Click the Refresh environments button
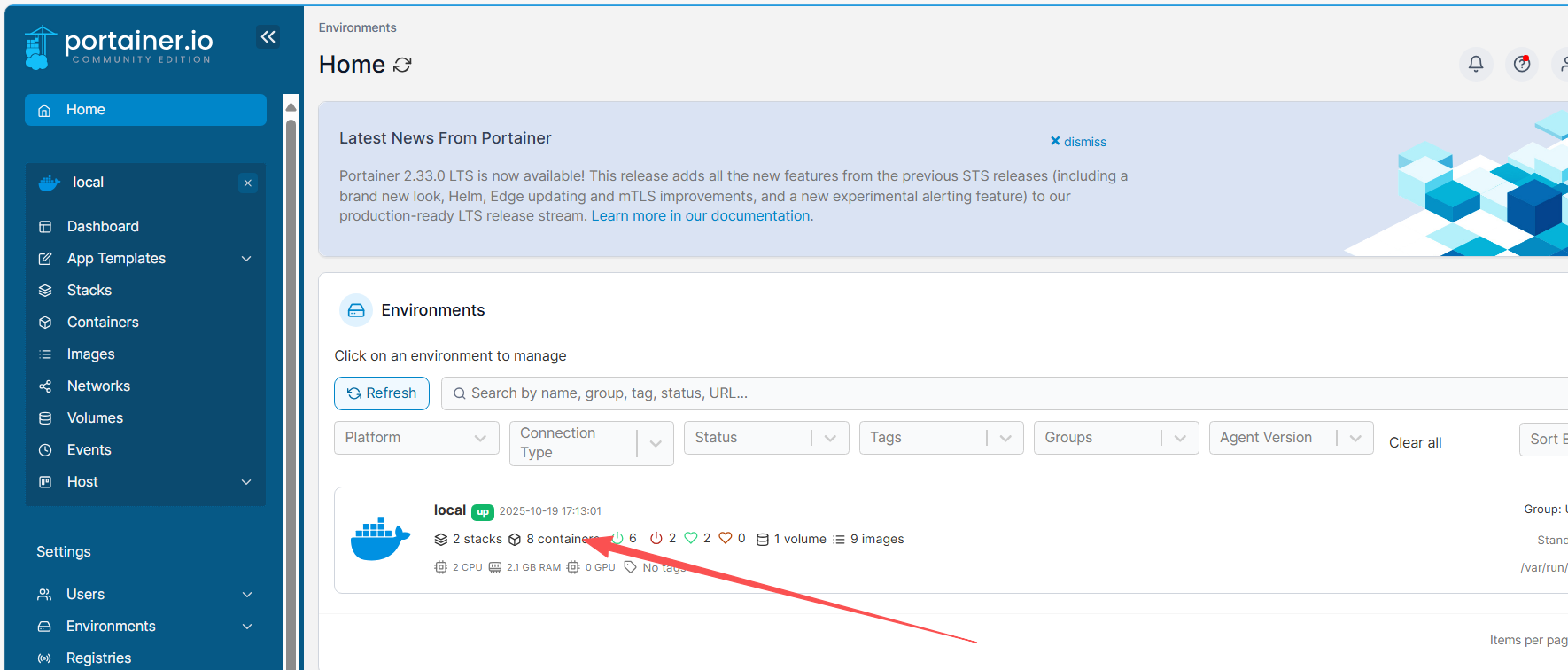 click(x=382, y=393)
